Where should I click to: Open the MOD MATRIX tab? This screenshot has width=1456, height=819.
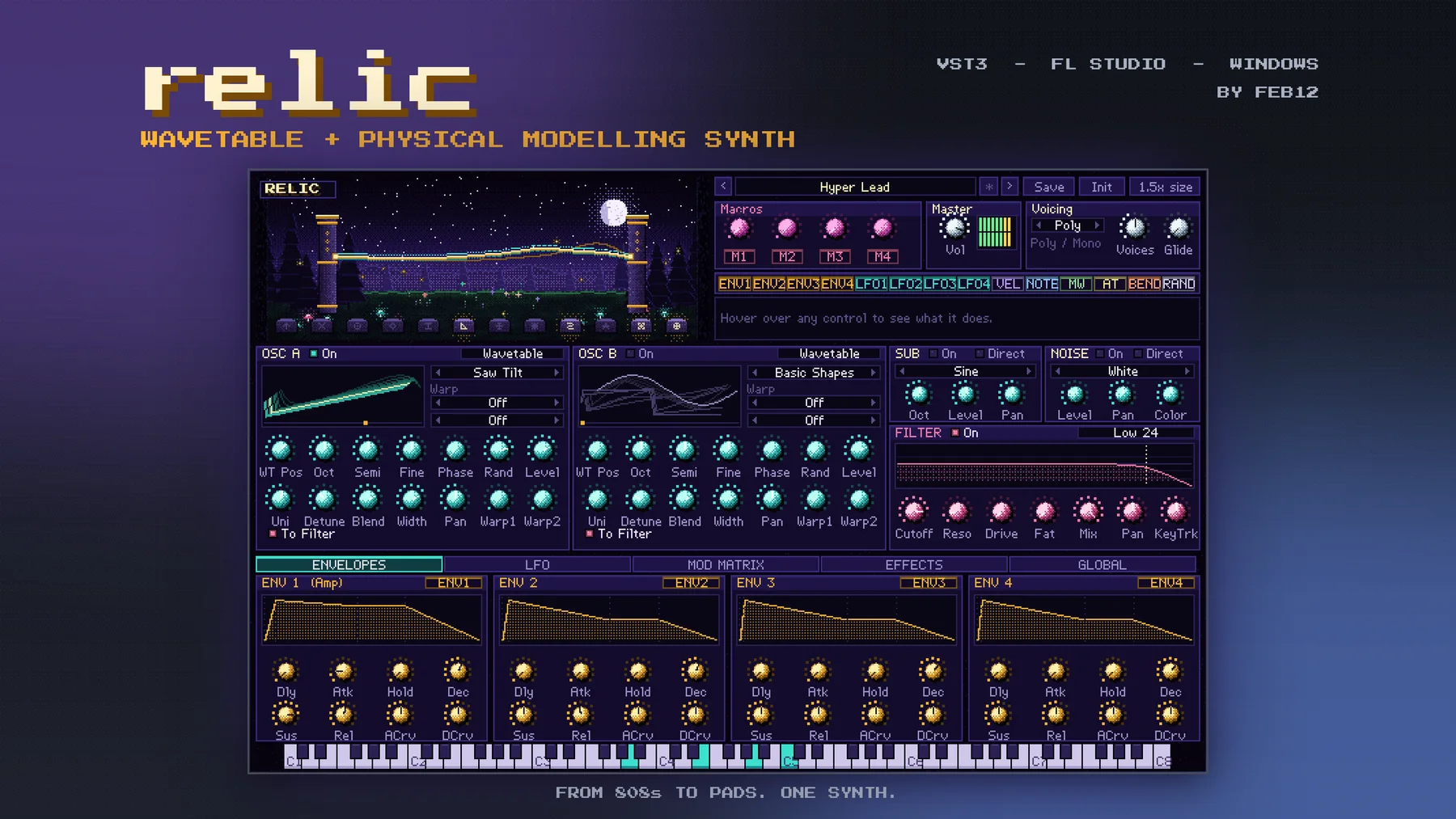pyautogui.click(x=726, y=564)
